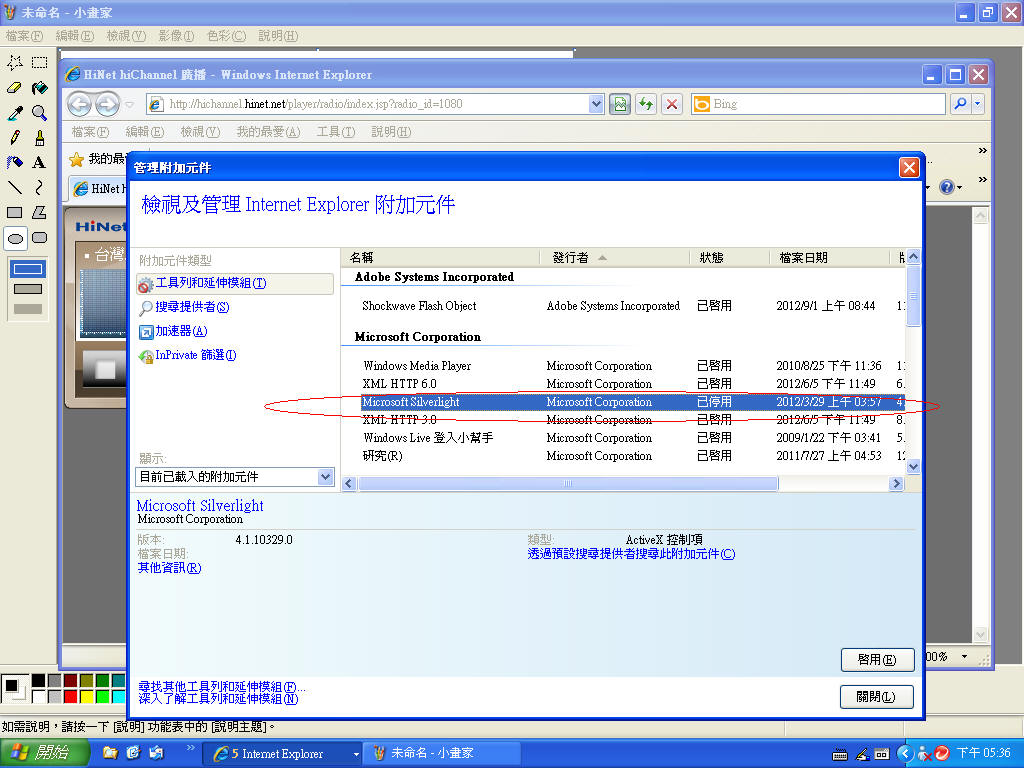1024x768 pixels.
Task: Open the 顯示 combo box 目前已載入的附加元件
Action: 235,477
